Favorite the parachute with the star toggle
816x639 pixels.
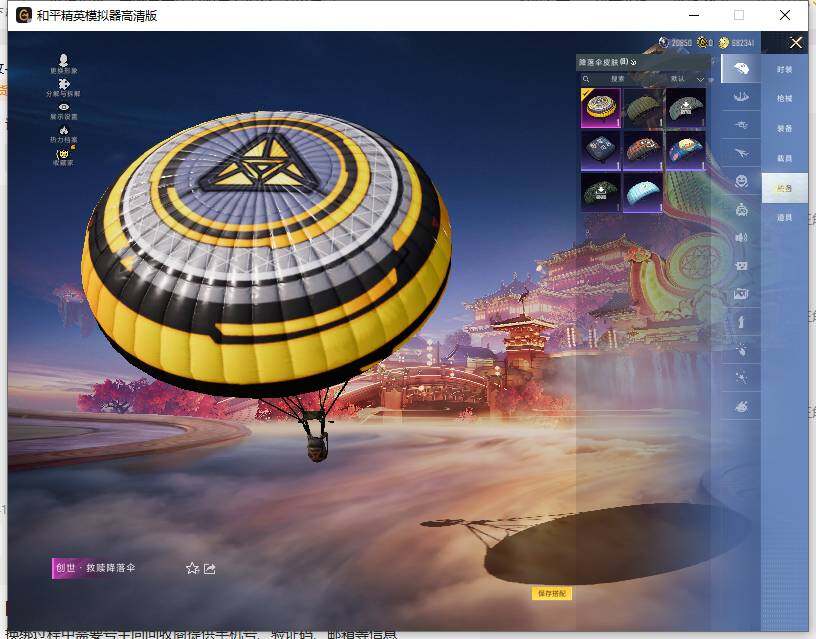click(192, 568)
